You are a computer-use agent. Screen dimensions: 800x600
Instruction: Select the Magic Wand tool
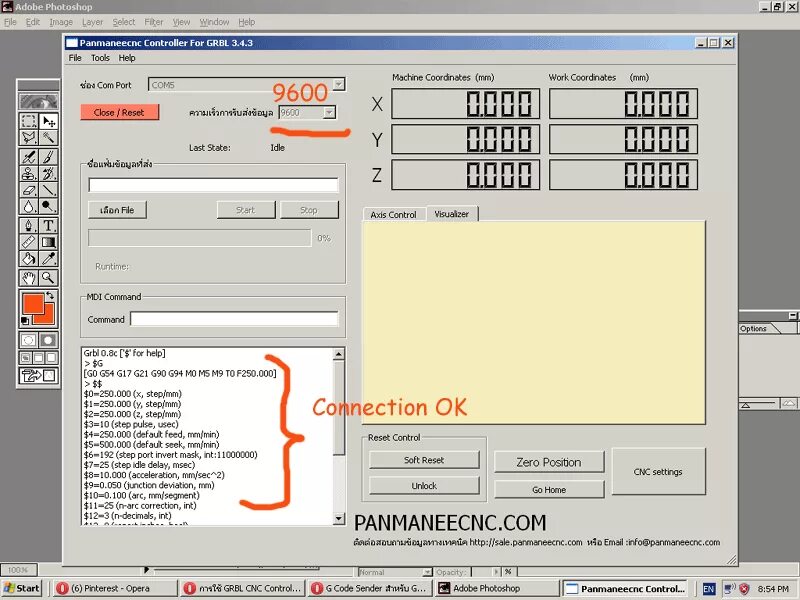tap(48, 137)
